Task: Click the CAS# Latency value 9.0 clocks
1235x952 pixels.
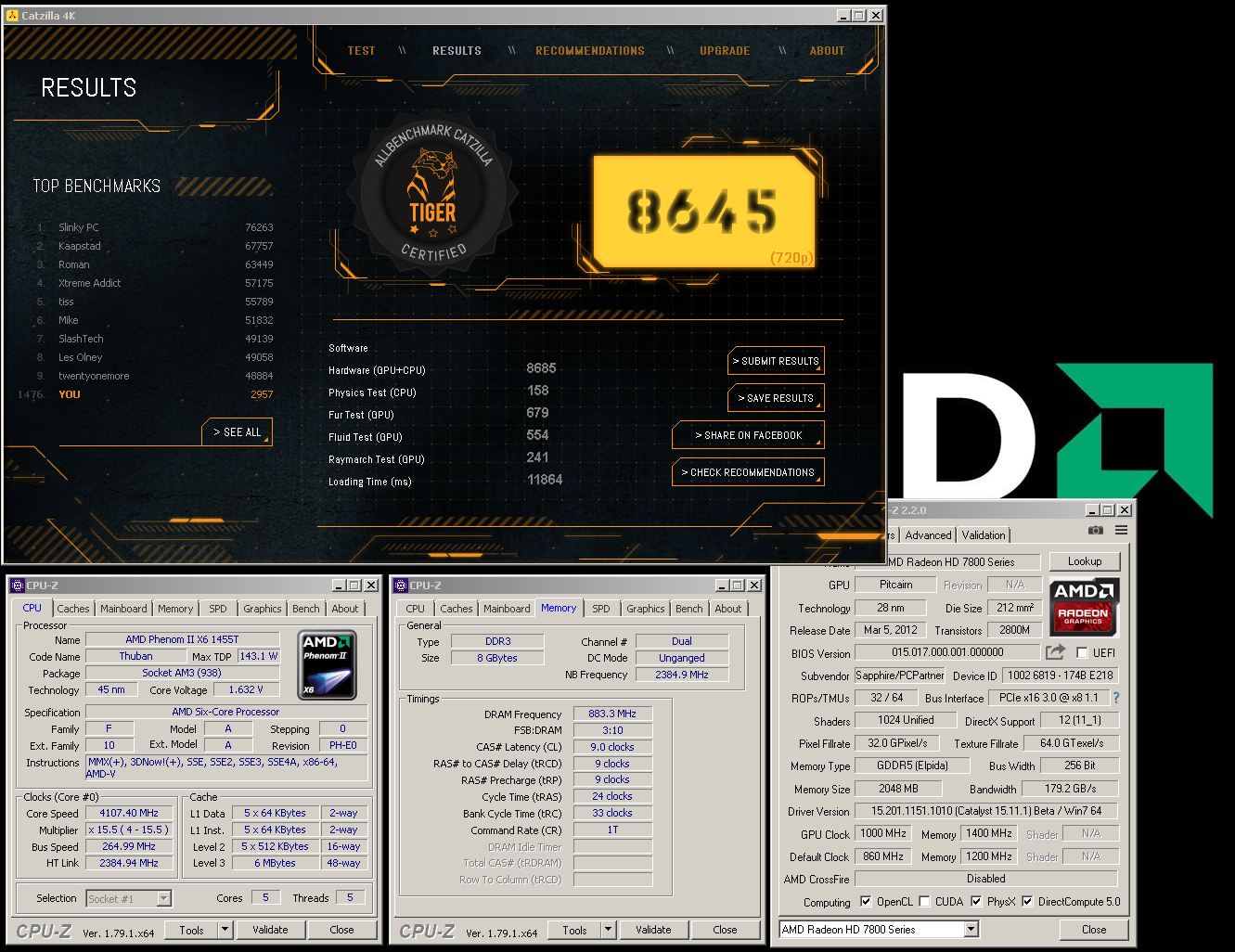Action: [x=612, y=747]
